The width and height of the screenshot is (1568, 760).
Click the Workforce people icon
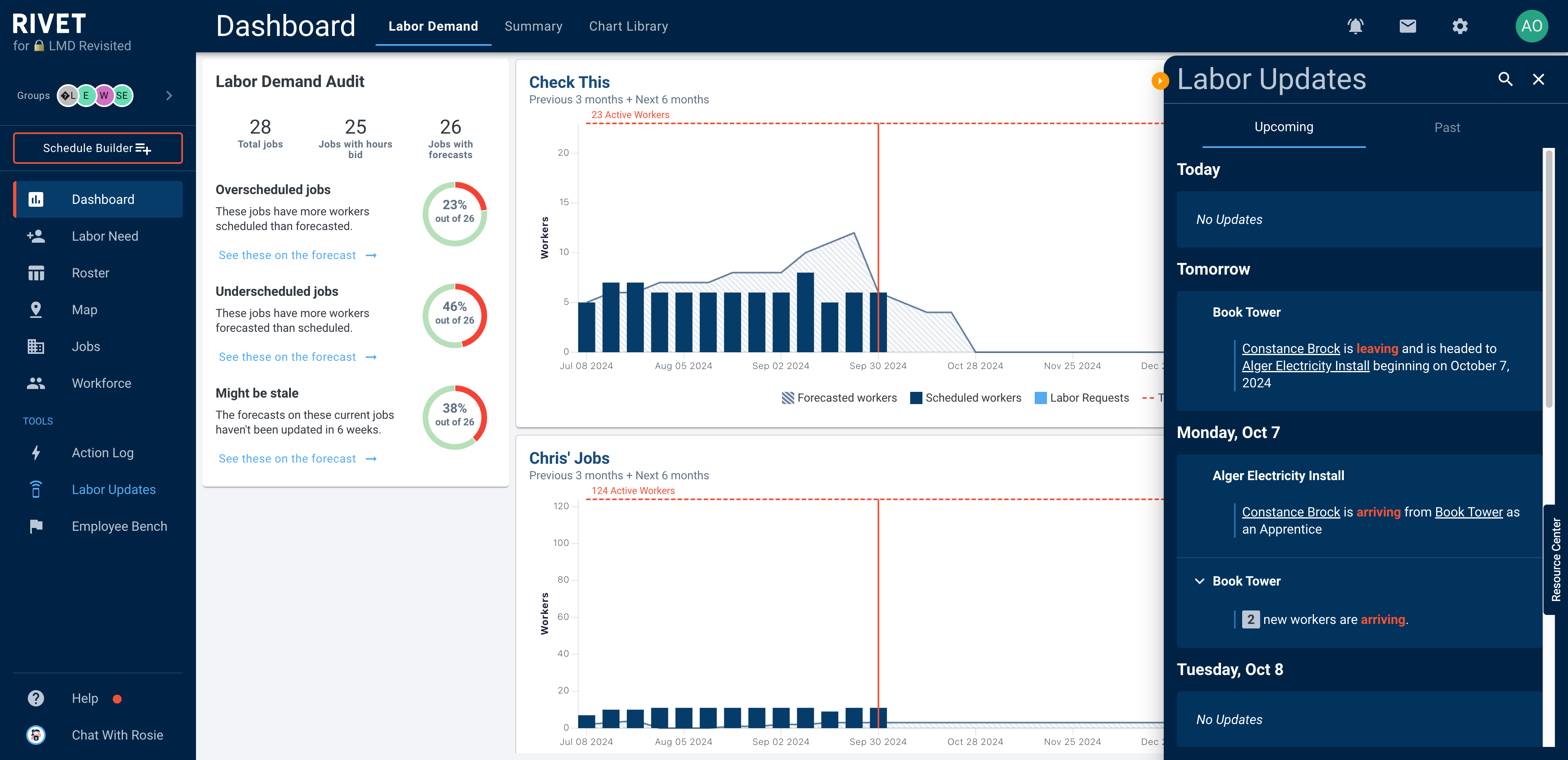point(36,383)
